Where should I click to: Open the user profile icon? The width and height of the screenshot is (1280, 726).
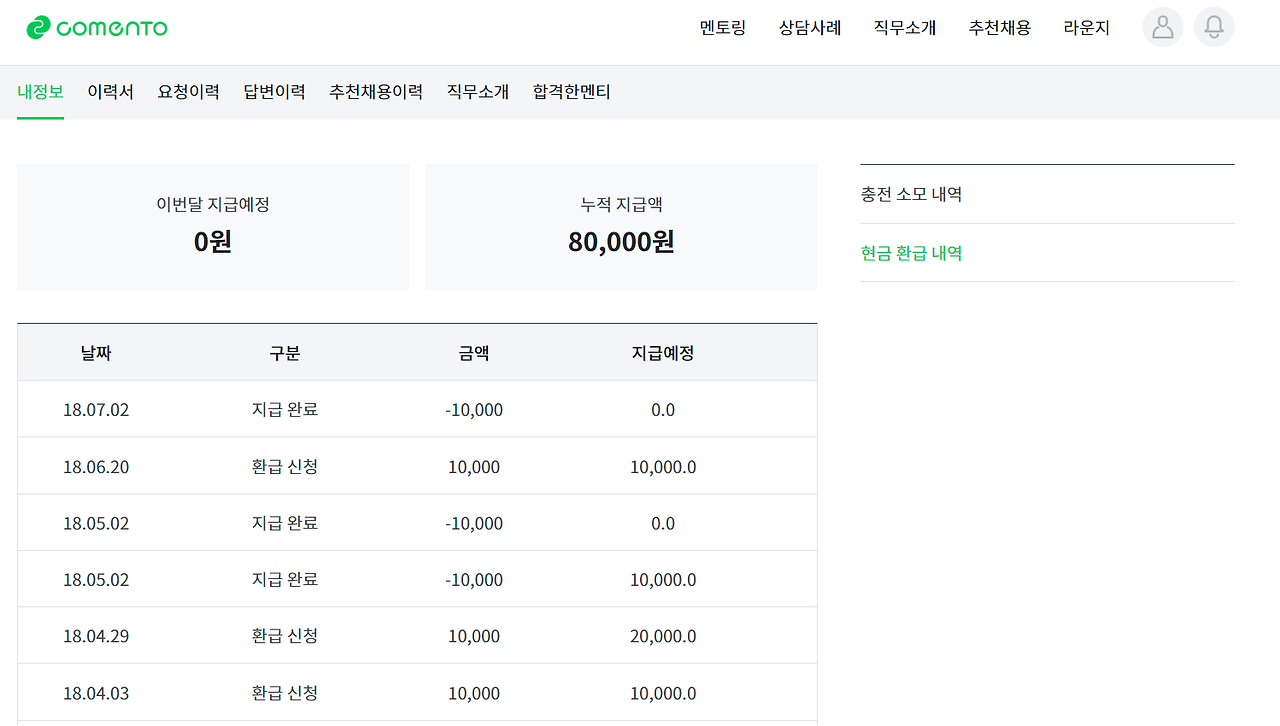click(1162, 27)
